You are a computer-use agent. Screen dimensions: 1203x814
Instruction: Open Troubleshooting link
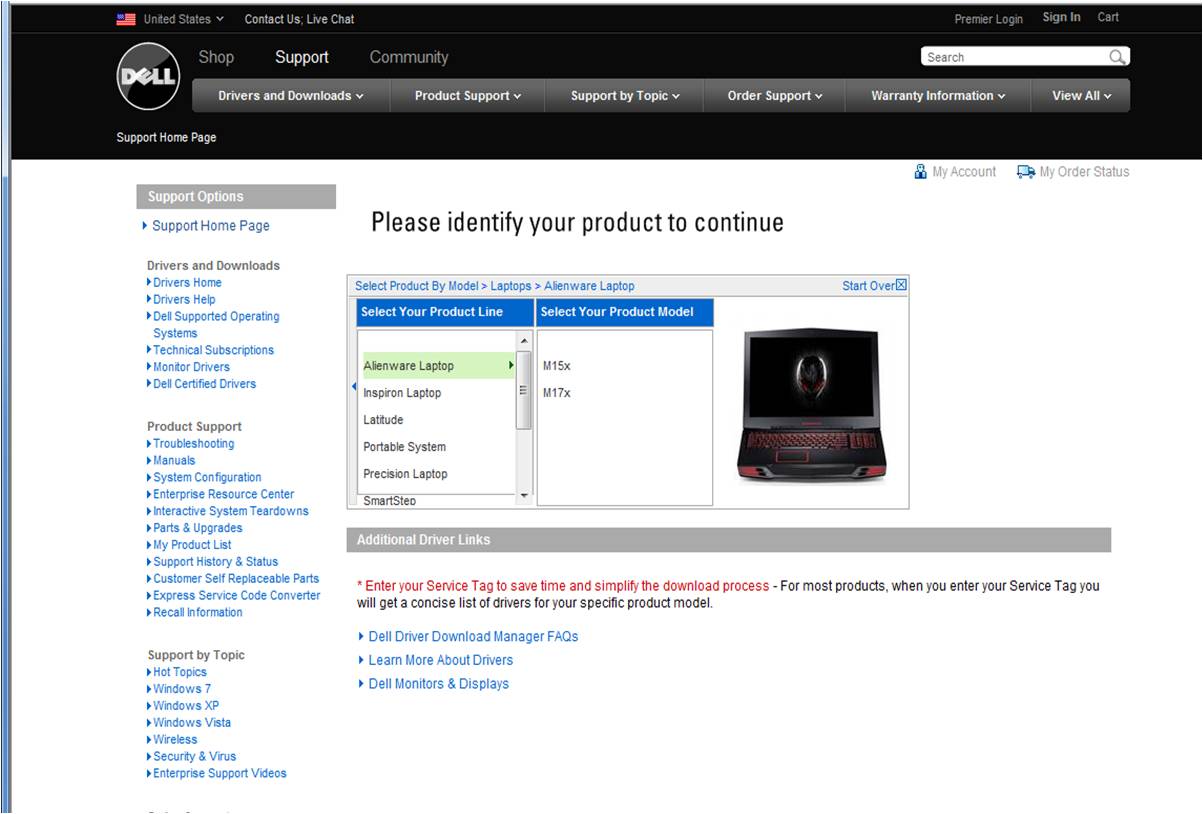[194, 444]
